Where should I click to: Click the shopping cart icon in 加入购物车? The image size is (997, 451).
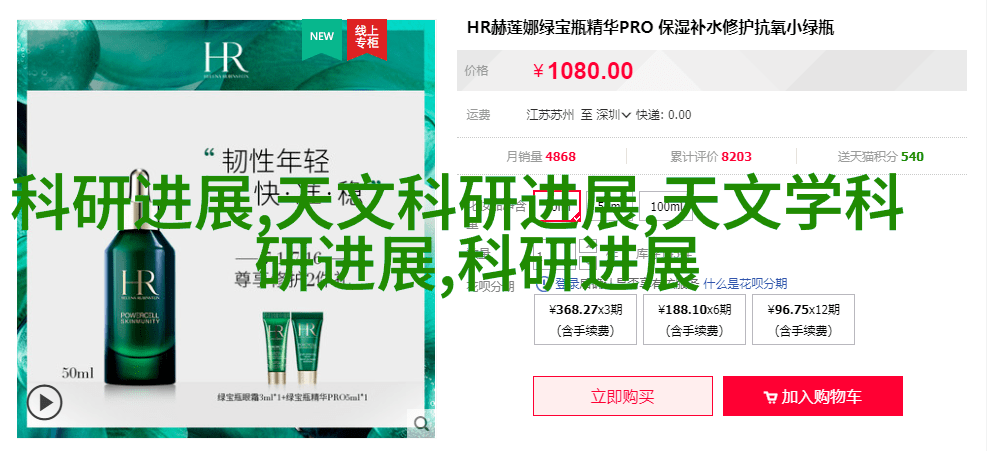(770, 398)
